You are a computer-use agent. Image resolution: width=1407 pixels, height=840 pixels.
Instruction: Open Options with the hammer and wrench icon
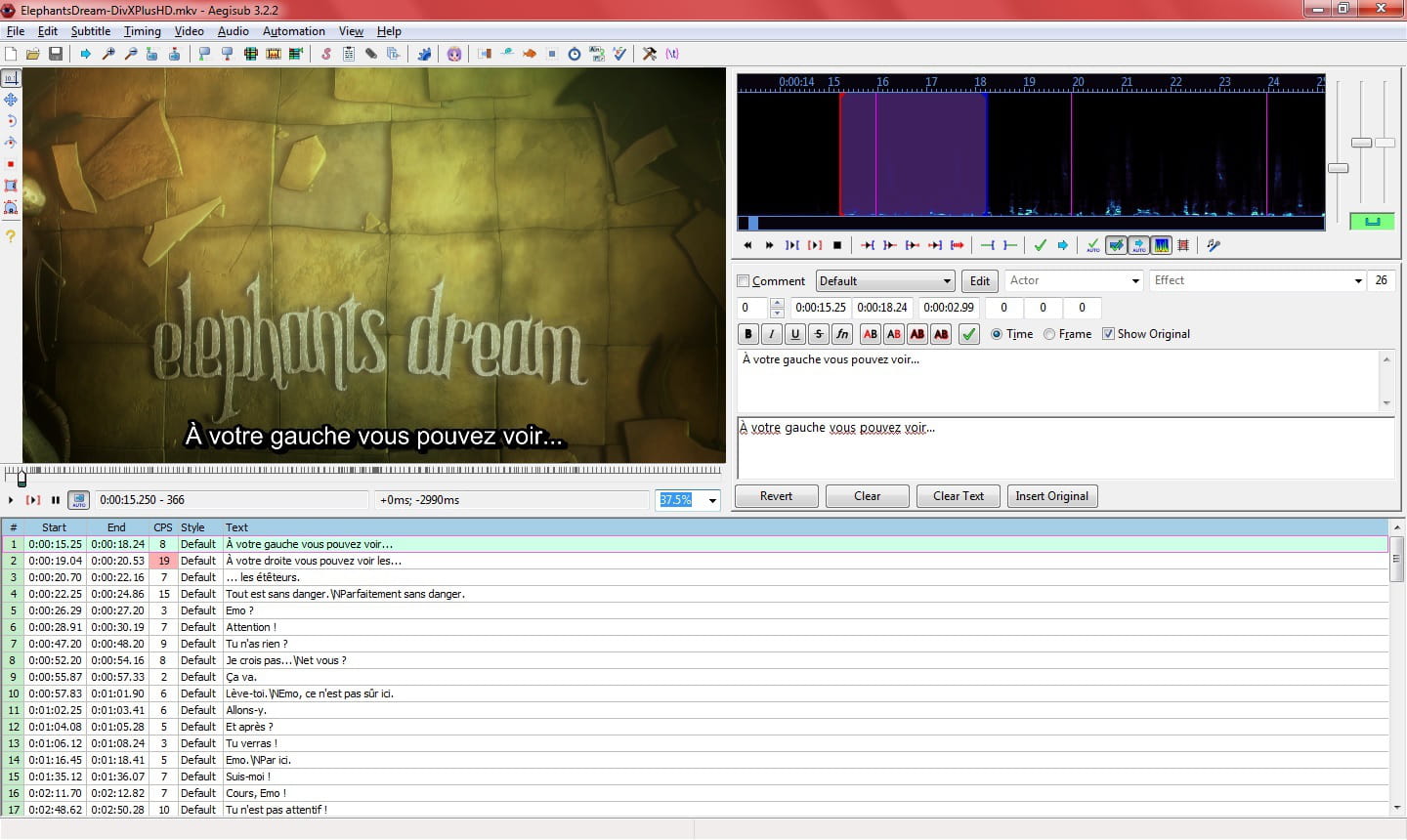650,54
